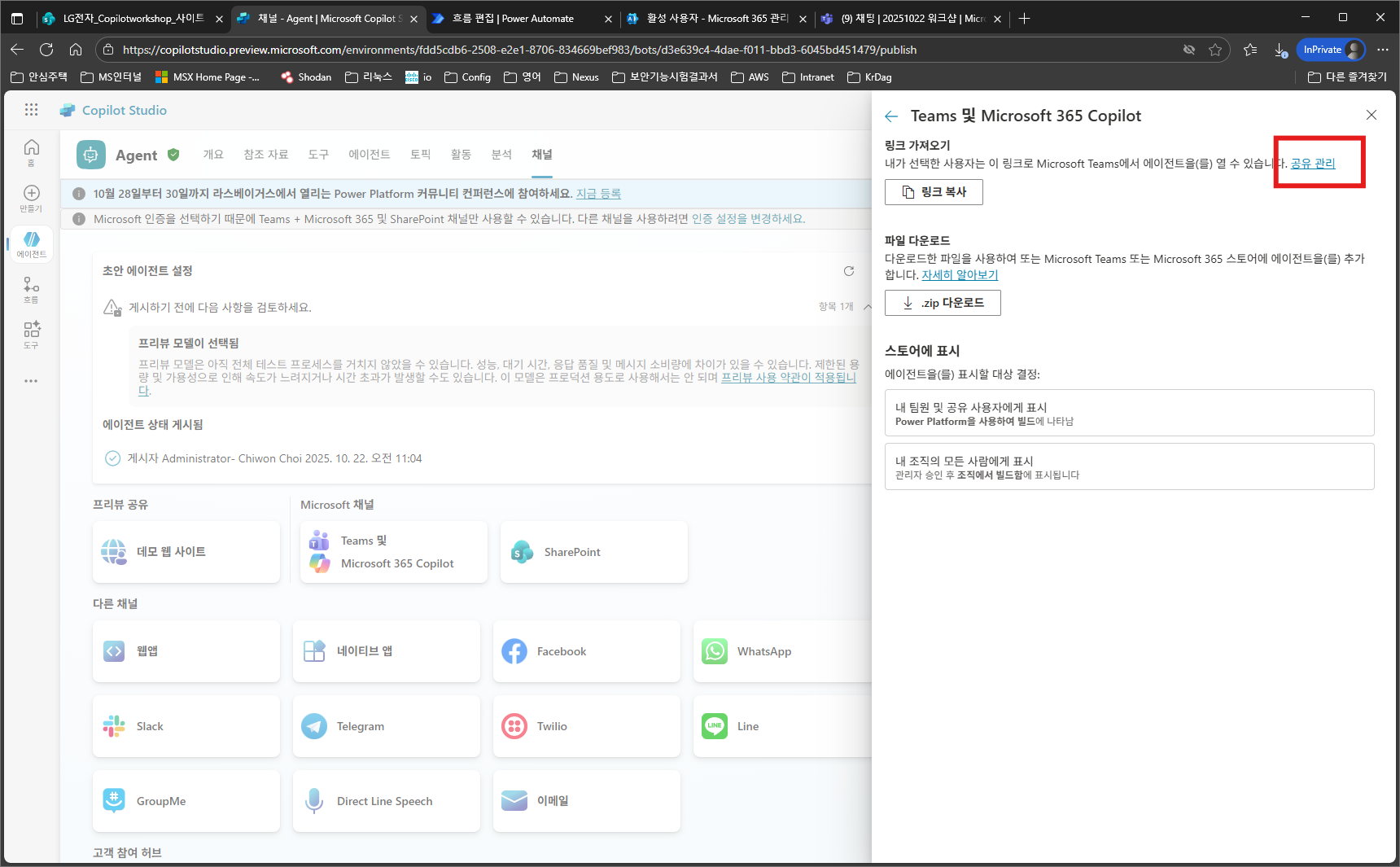Switch to the 토픽 tab
The height and width of the screenshot is (867, 1400).
pos(420,155)
